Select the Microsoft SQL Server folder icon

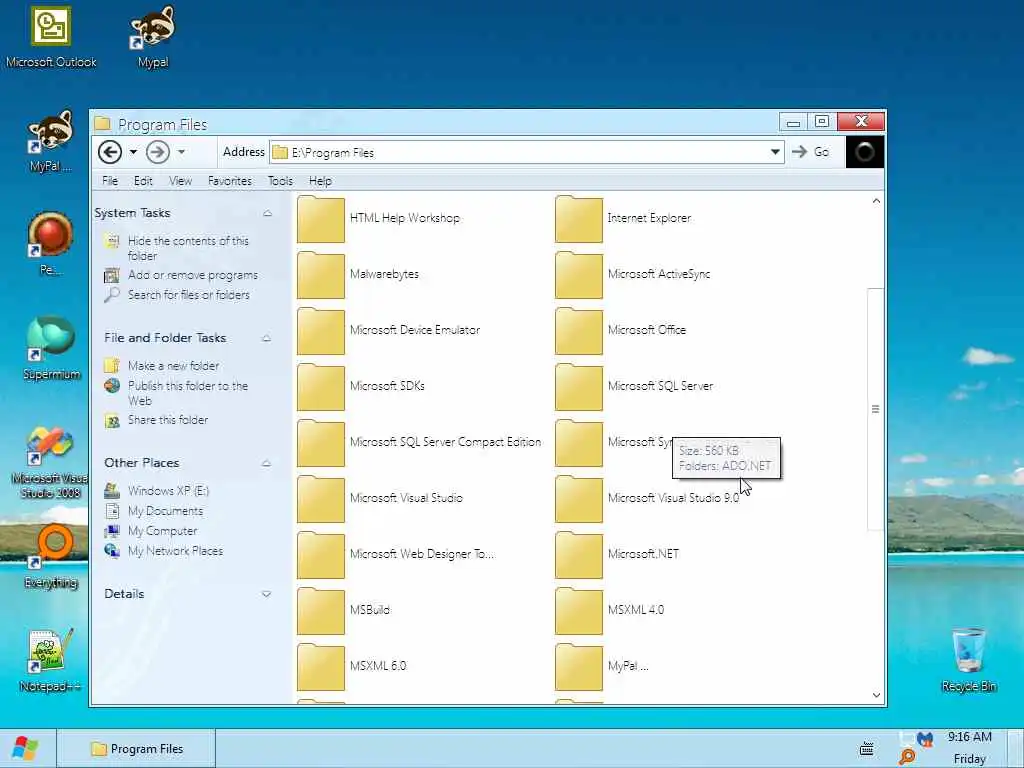[579, 387]
